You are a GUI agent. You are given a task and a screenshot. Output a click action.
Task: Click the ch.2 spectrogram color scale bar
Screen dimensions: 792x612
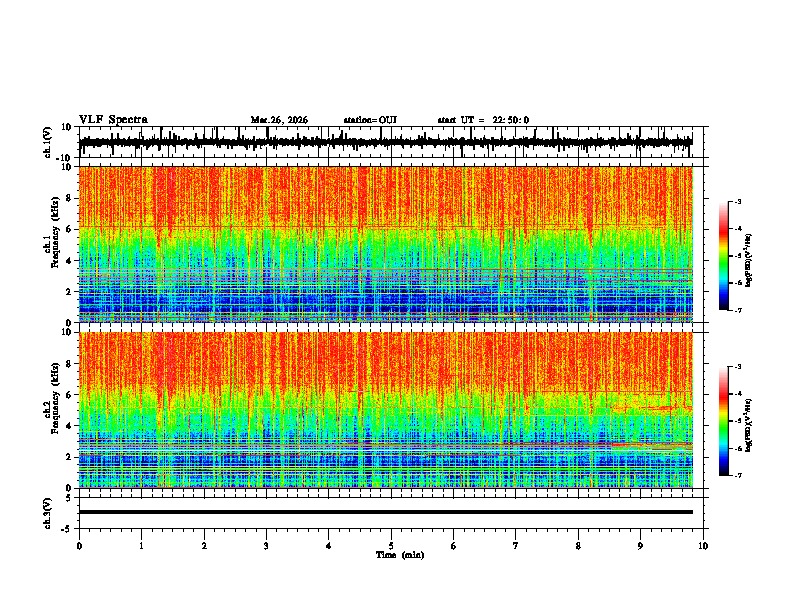(724, 421)
